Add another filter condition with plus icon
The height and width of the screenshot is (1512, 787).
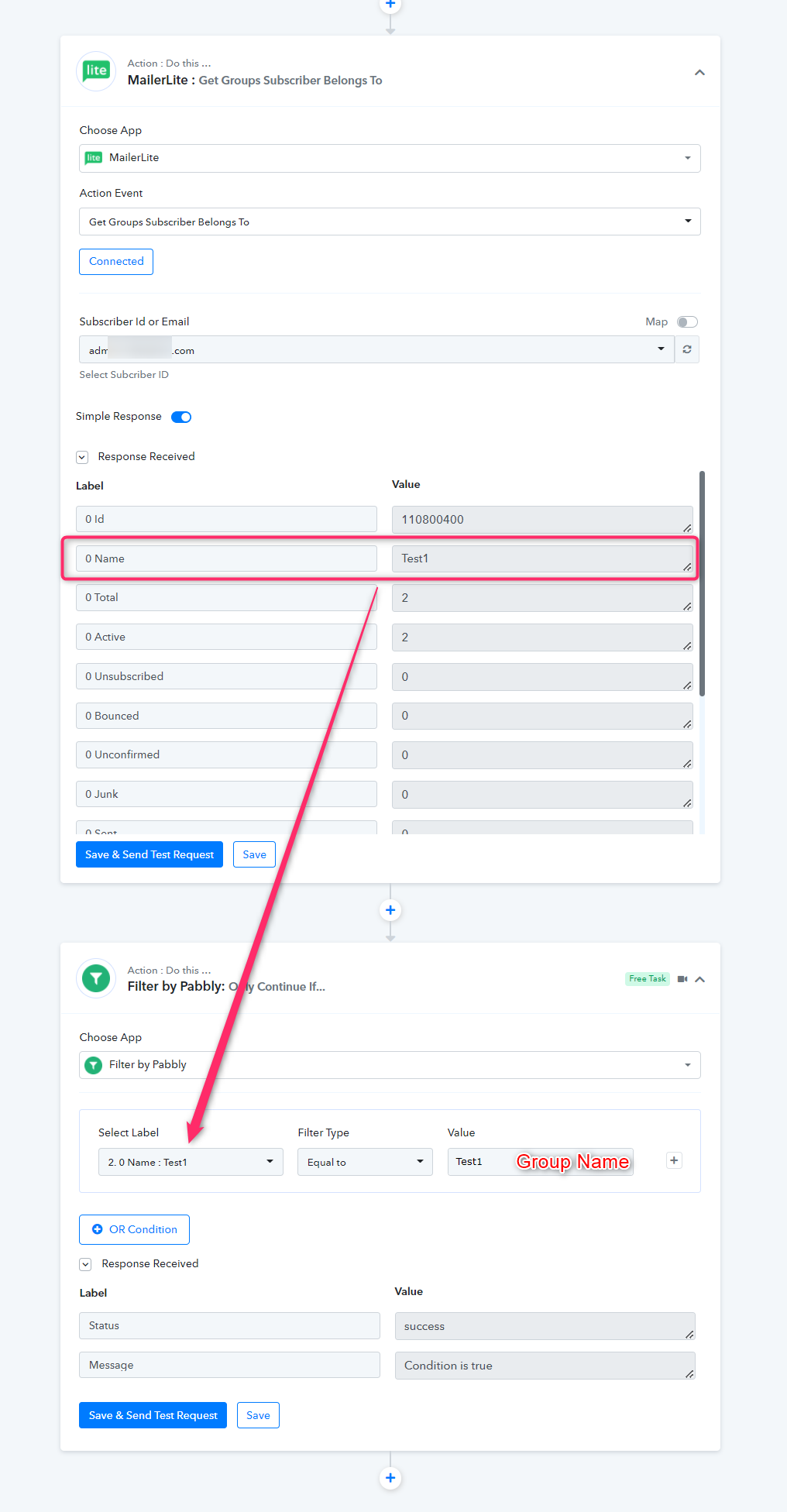click(x=674, y=1160)
